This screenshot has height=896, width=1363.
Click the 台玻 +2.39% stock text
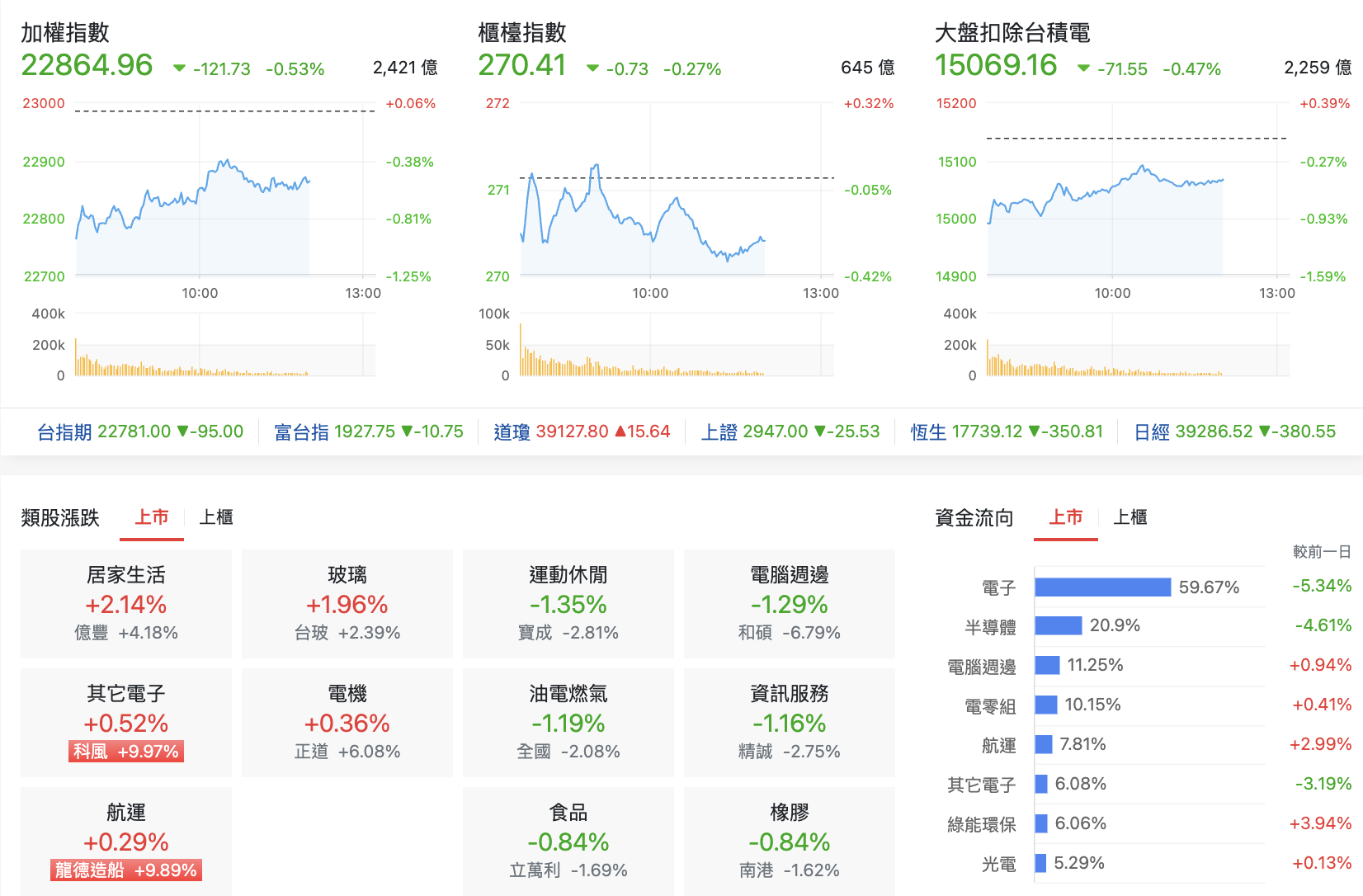point(347,633)
